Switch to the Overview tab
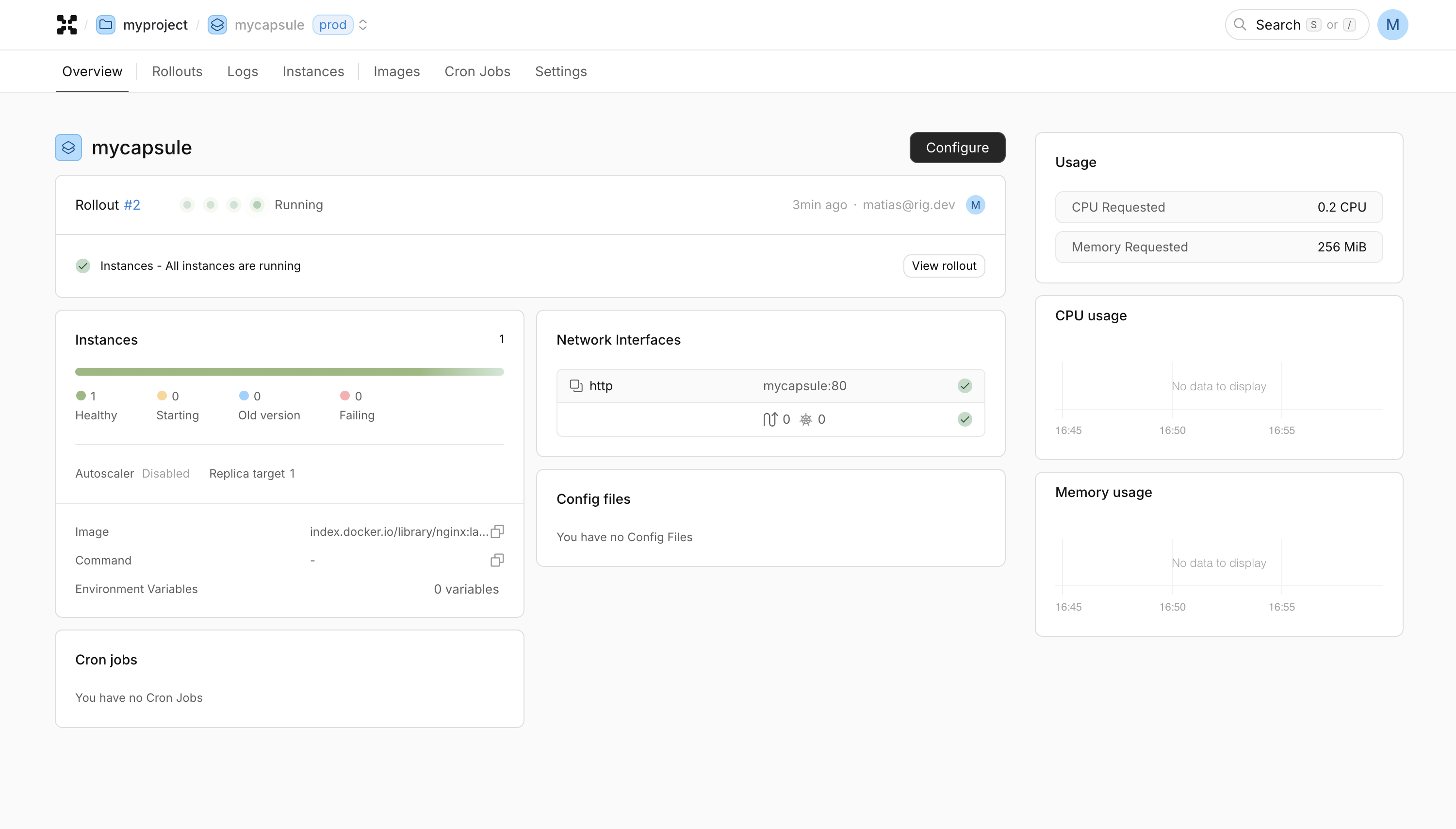 pos(92,71)
